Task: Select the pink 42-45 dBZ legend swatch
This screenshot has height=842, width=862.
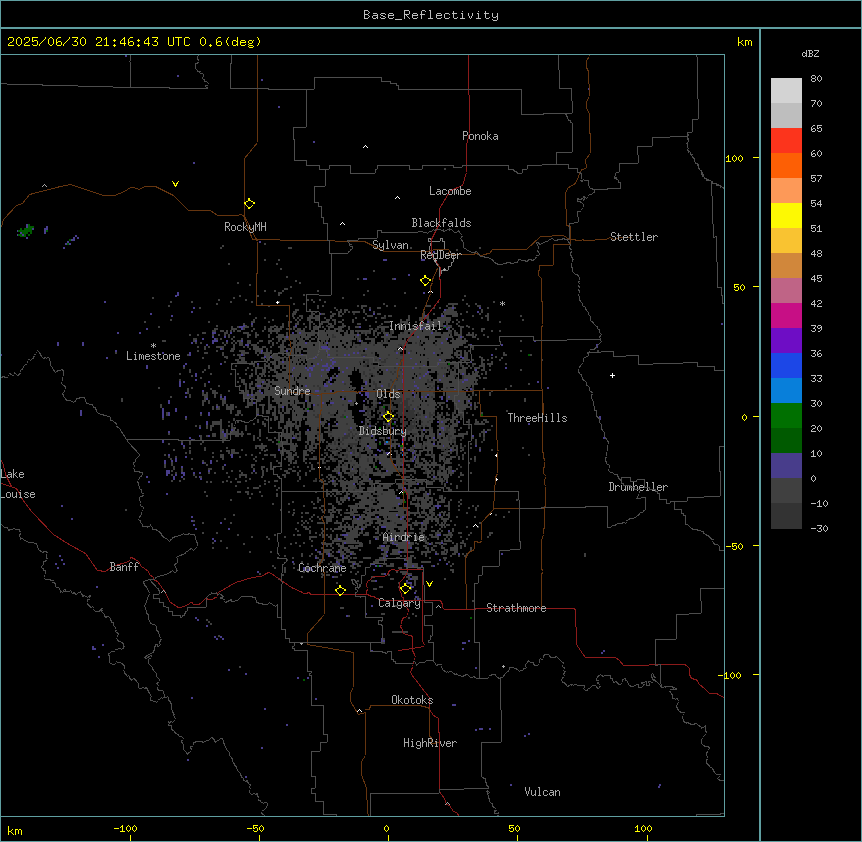Action: click(786, 291)
